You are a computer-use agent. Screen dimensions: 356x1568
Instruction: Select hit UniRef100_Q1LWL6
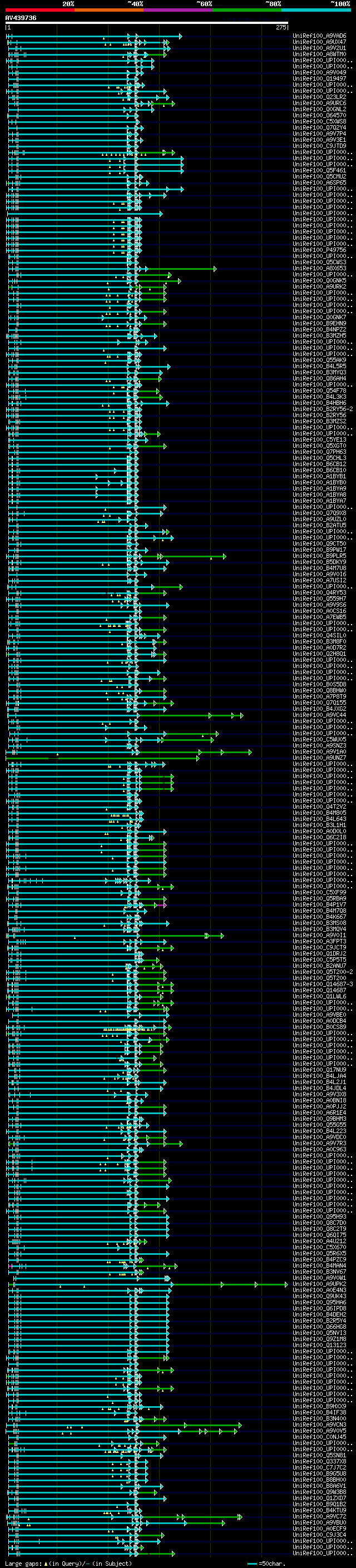pyautogui.click(x=319, y=996)
